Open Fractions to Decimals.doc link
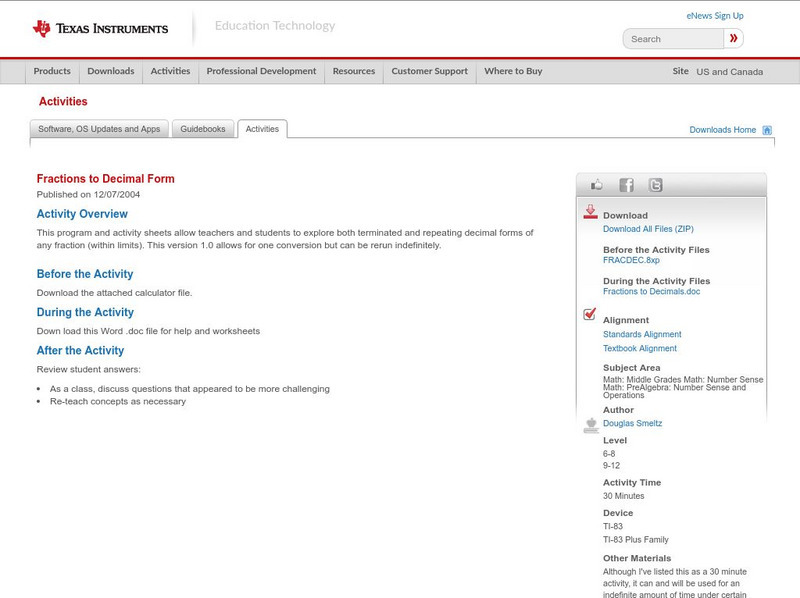Screen dimensions: 800x598 [x=652, y=291]
